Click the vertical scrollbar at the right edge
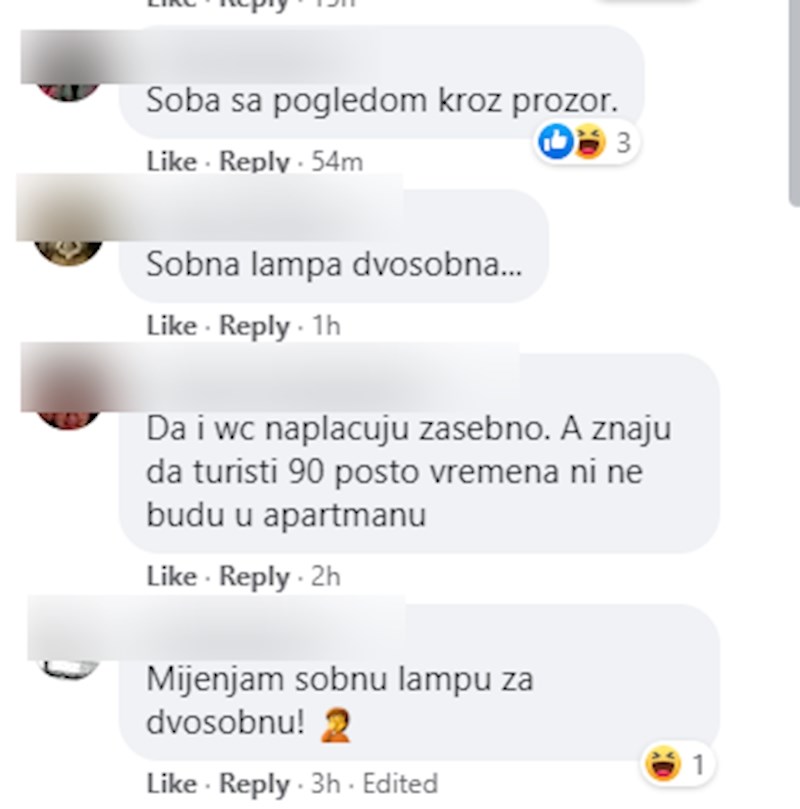The width and height of the screenshot is (800, 809). pyautogui.click(x=794, y=103)
